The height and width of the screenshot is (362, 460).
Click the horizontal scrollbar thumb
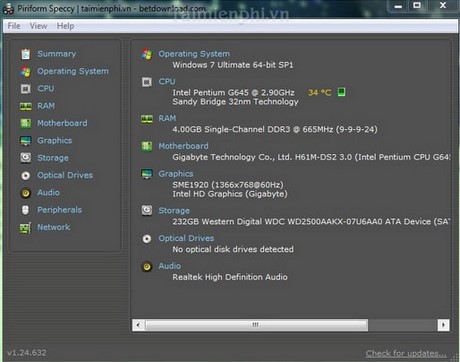tap(256, 325)
